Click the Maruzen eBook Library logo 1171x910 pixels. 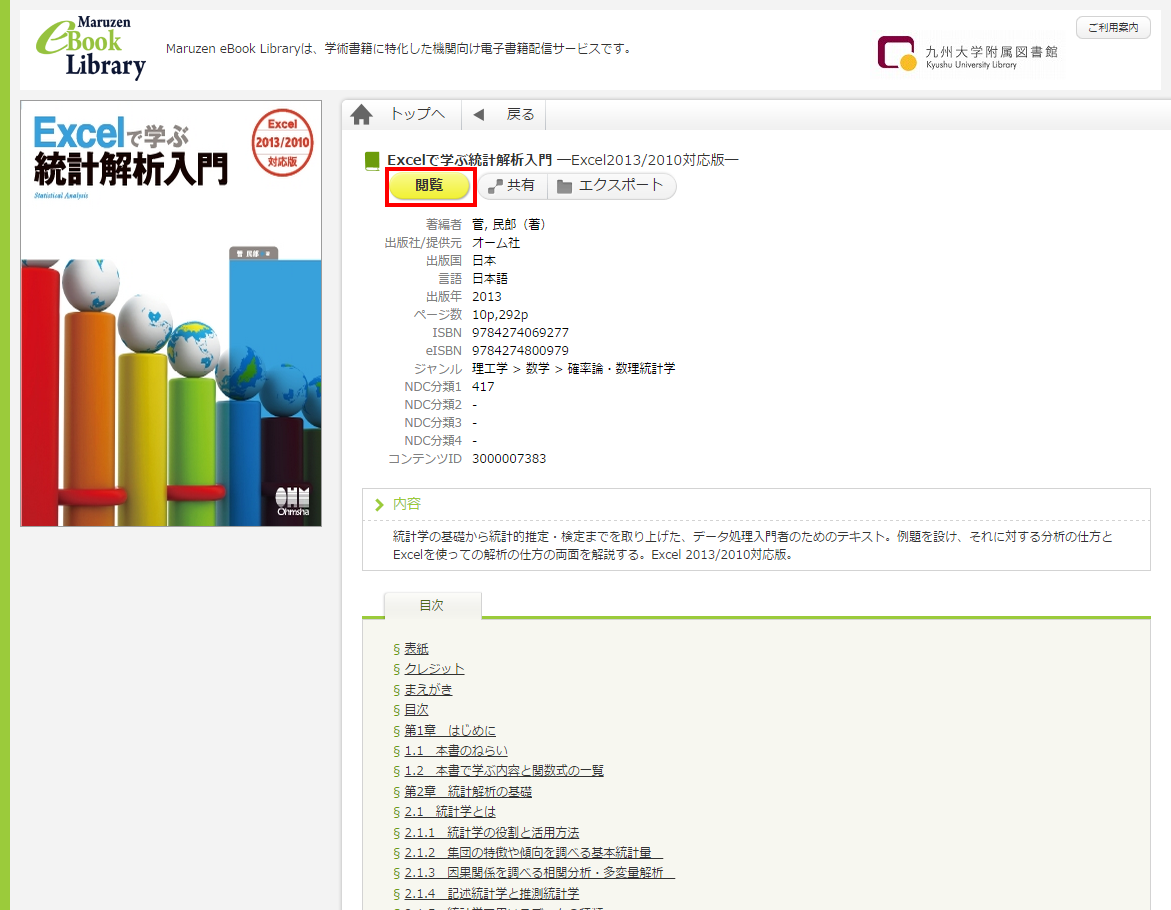90,48
